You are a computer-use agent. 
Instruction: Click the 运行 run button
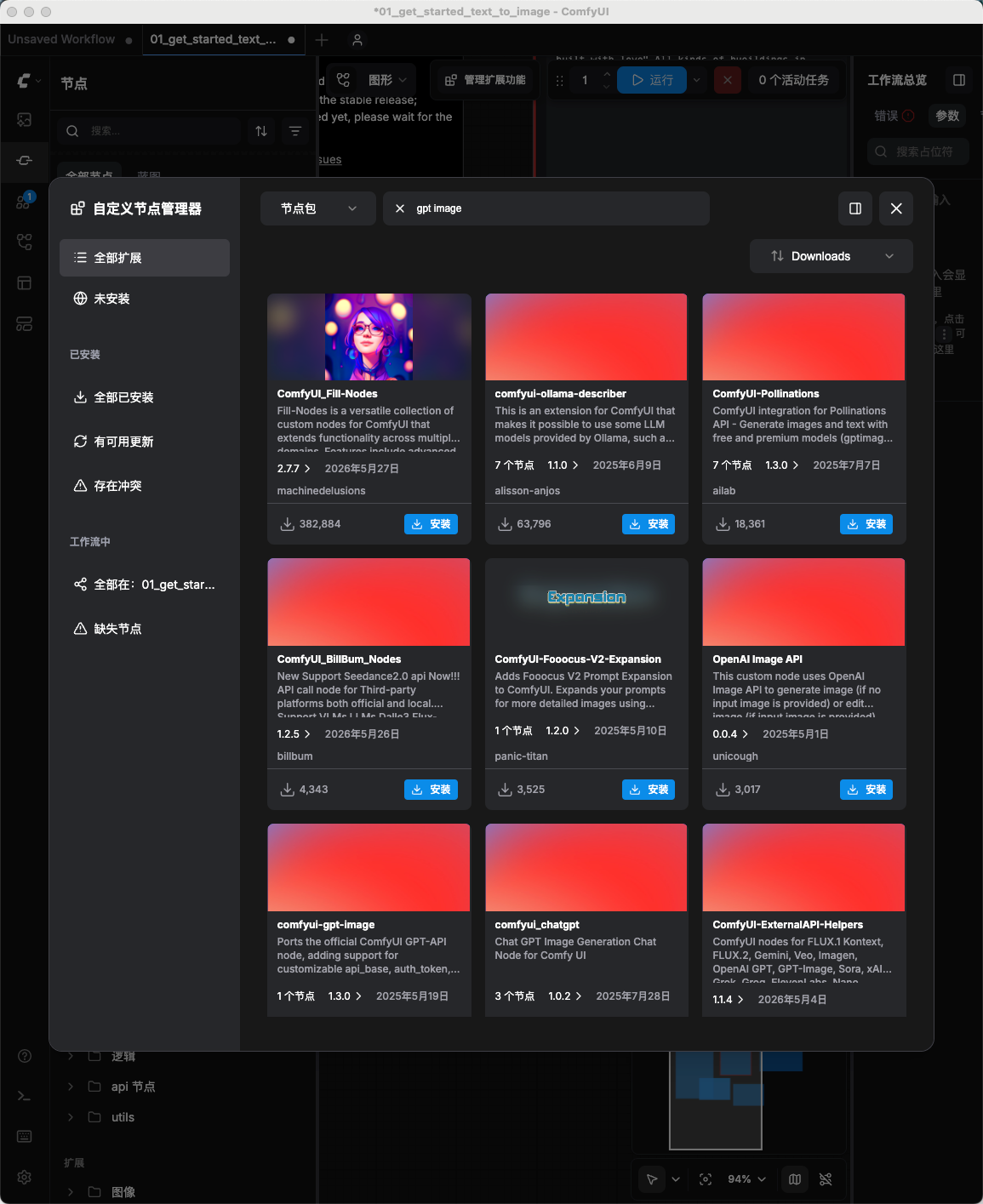pyautogui.click(x=652, y=80)
